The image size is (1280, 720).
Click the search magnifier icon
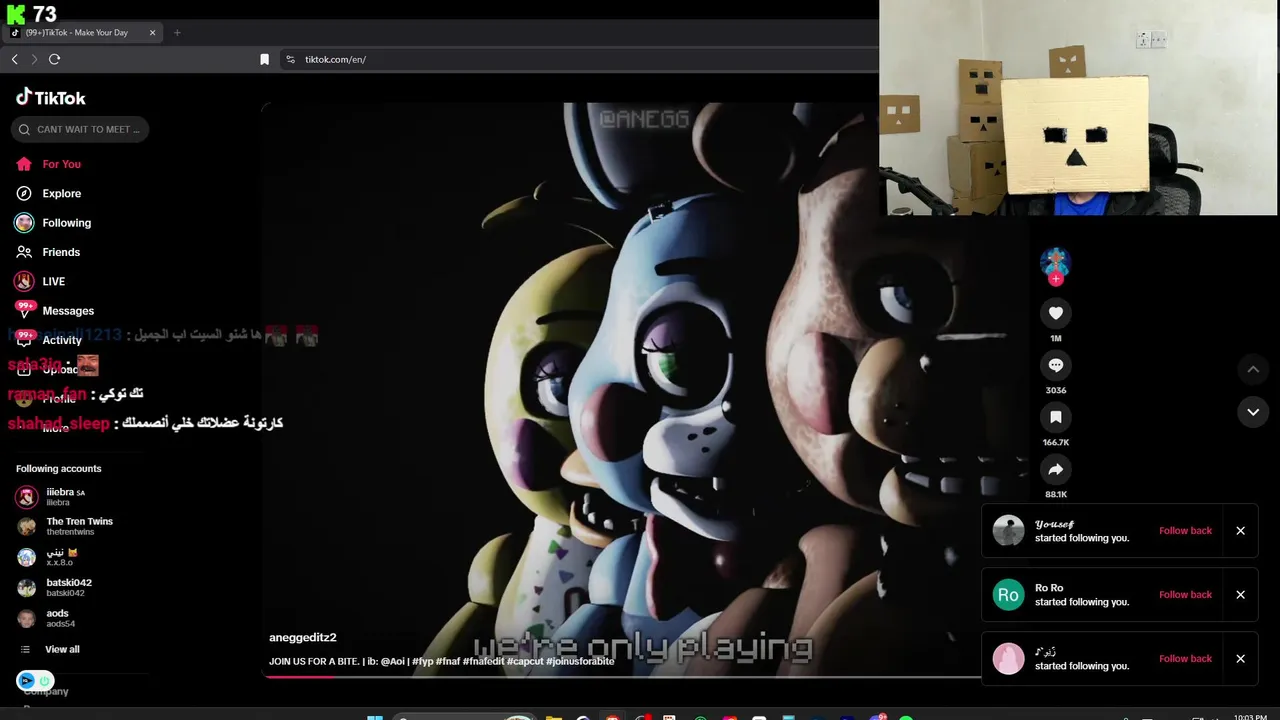coord(24,129)
